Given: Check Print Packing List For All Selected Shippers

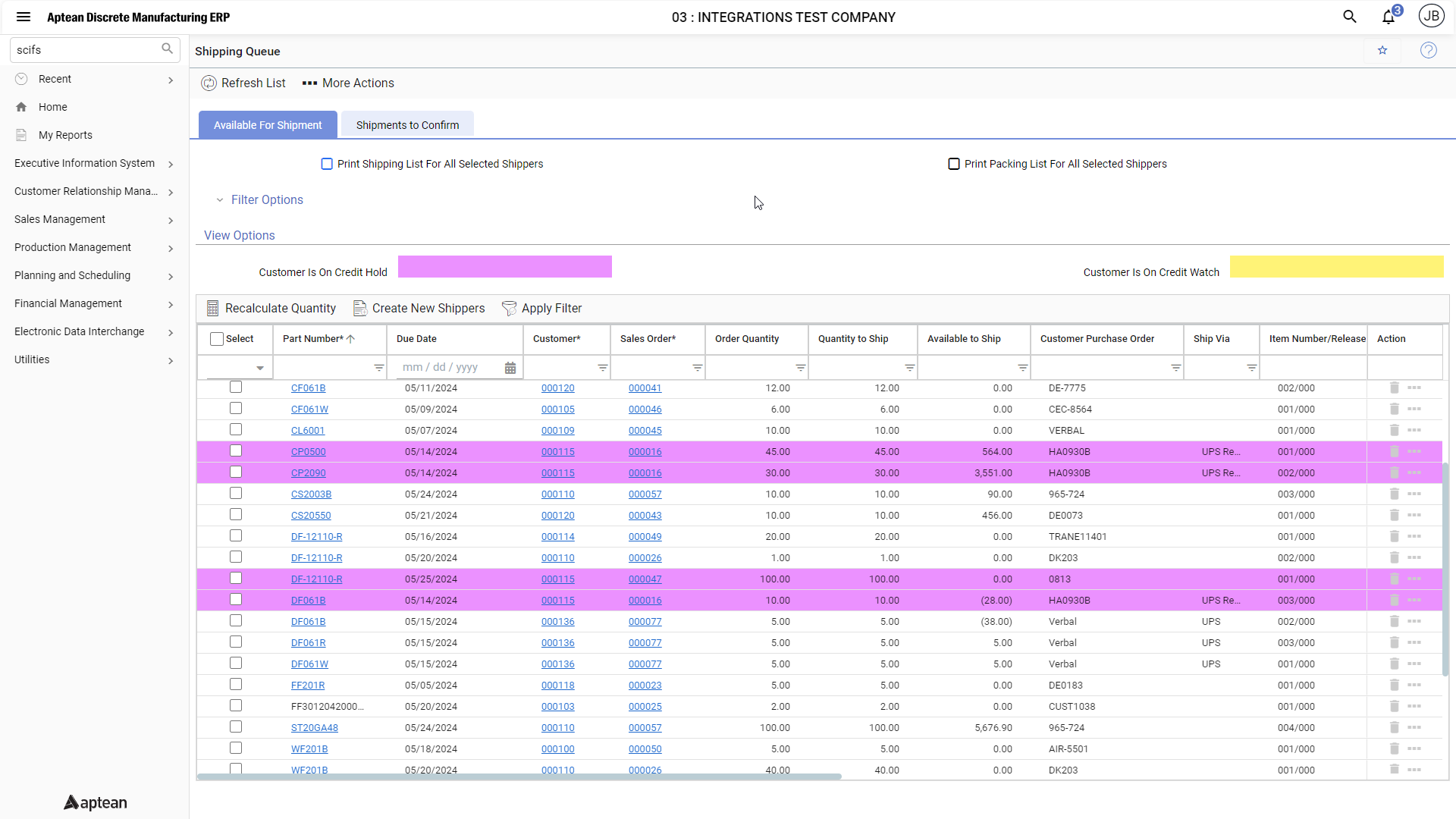Looking at the screenshot, I should 955,163.
